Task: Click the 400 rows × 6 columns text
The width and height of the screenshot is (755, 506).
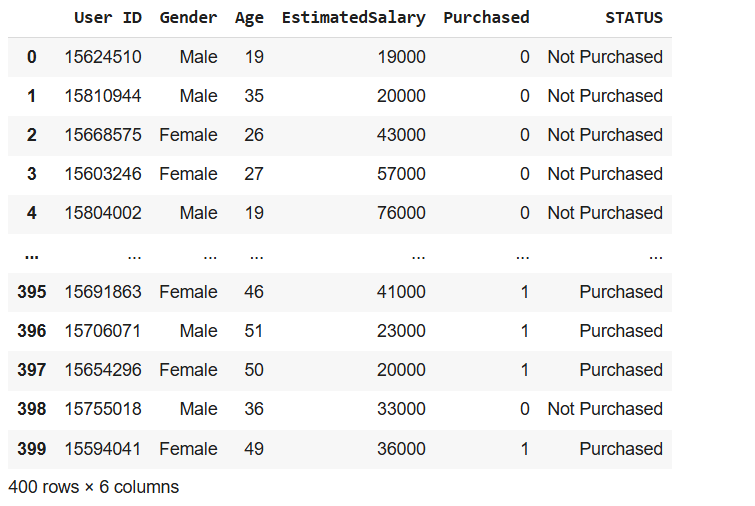Action: pyautogui.click(x=93, y=487)
